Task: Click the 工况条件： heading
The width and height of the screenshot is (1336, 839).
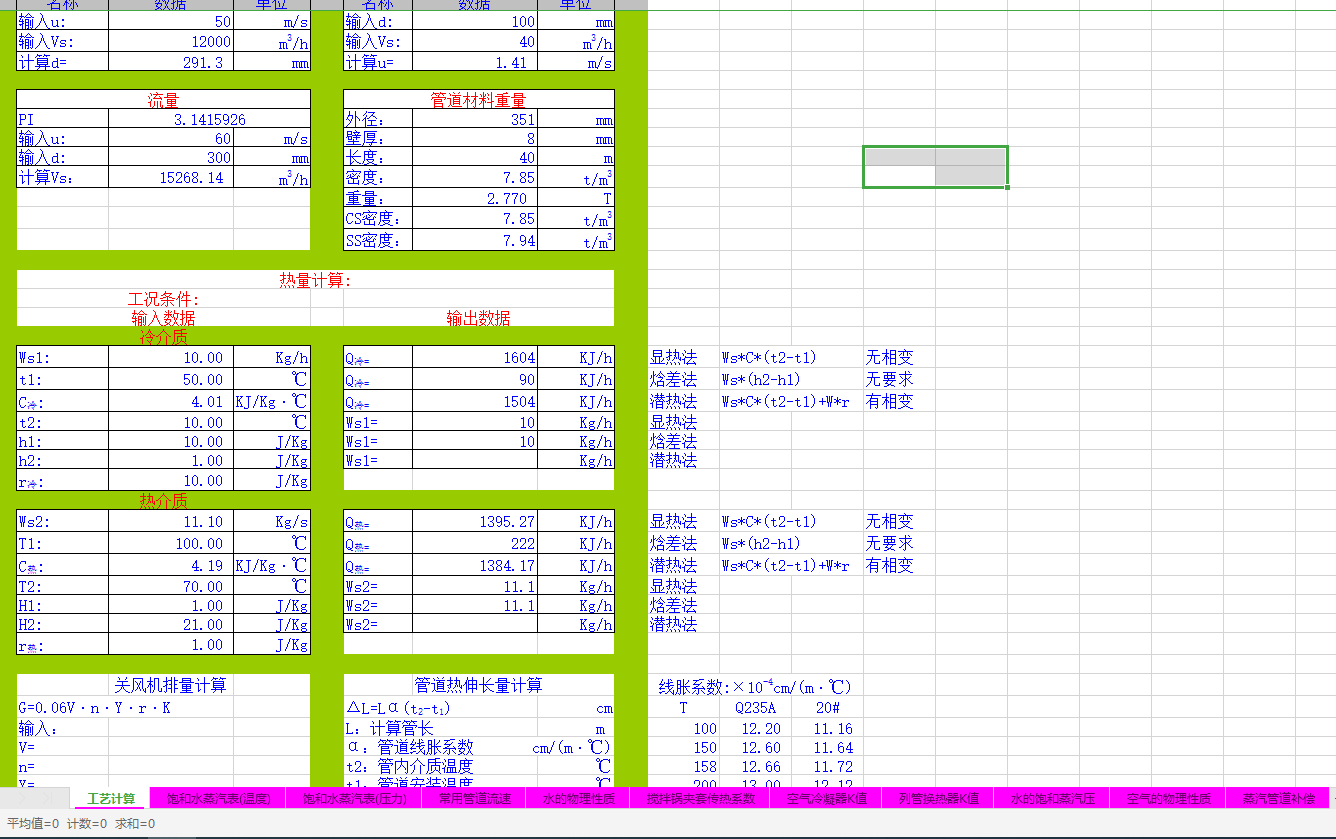Action: [163, 299]
